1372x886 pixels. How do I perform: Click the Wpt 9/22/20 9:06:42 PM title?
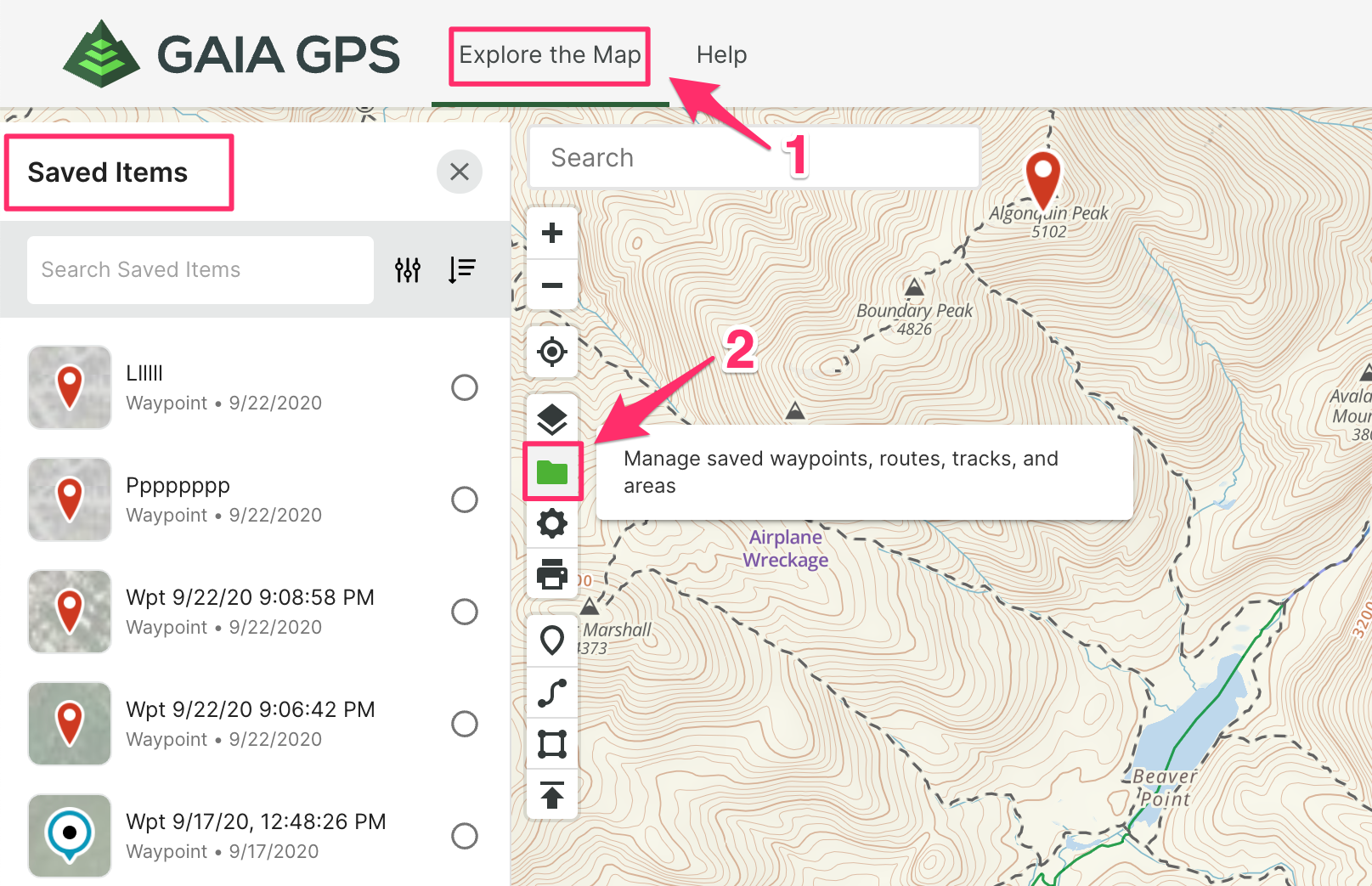(250, 709)
